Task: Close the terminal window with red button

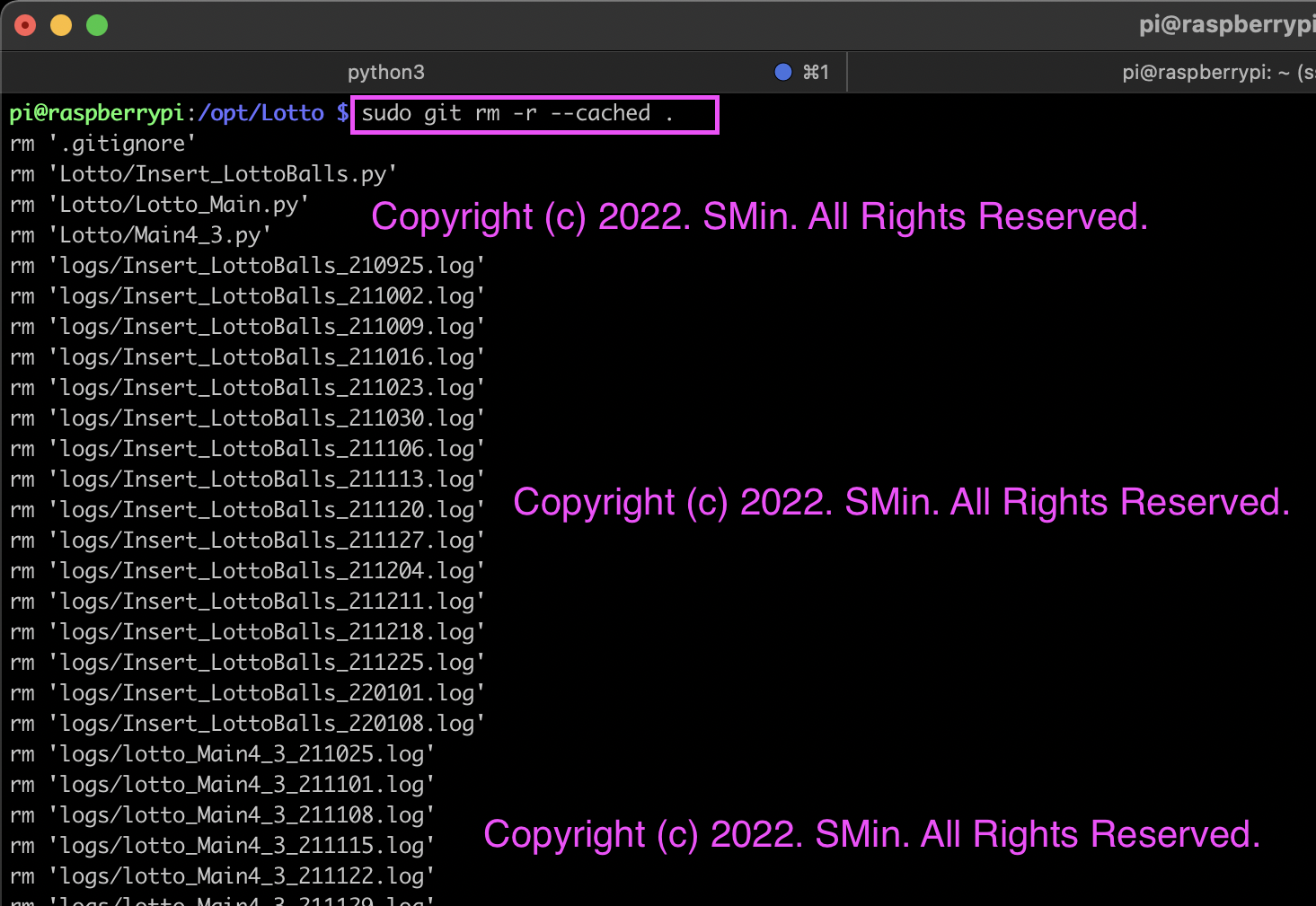Action: 25,25
